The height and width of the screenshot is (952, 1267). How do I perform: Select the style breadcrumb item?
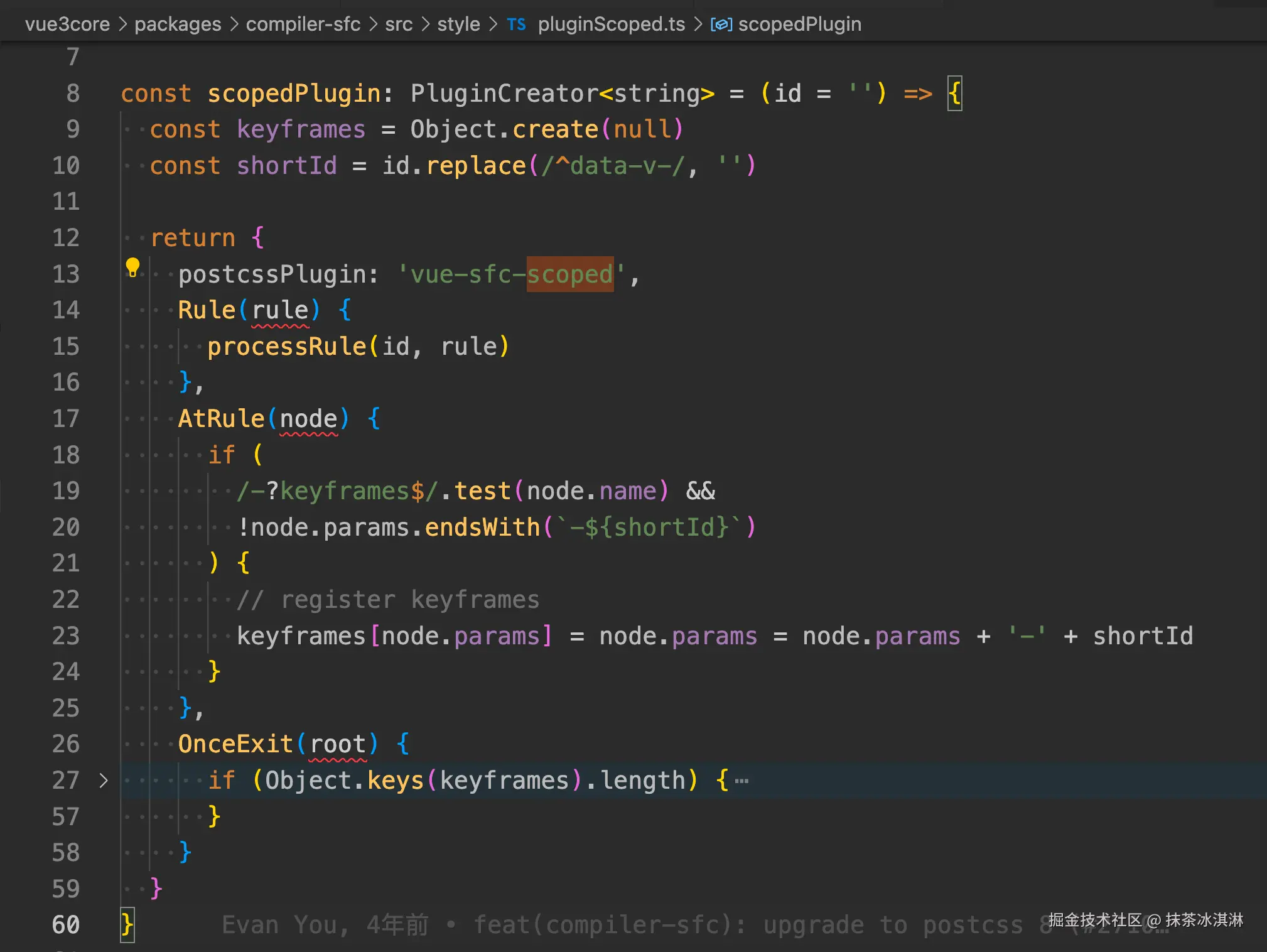(458, 24)
